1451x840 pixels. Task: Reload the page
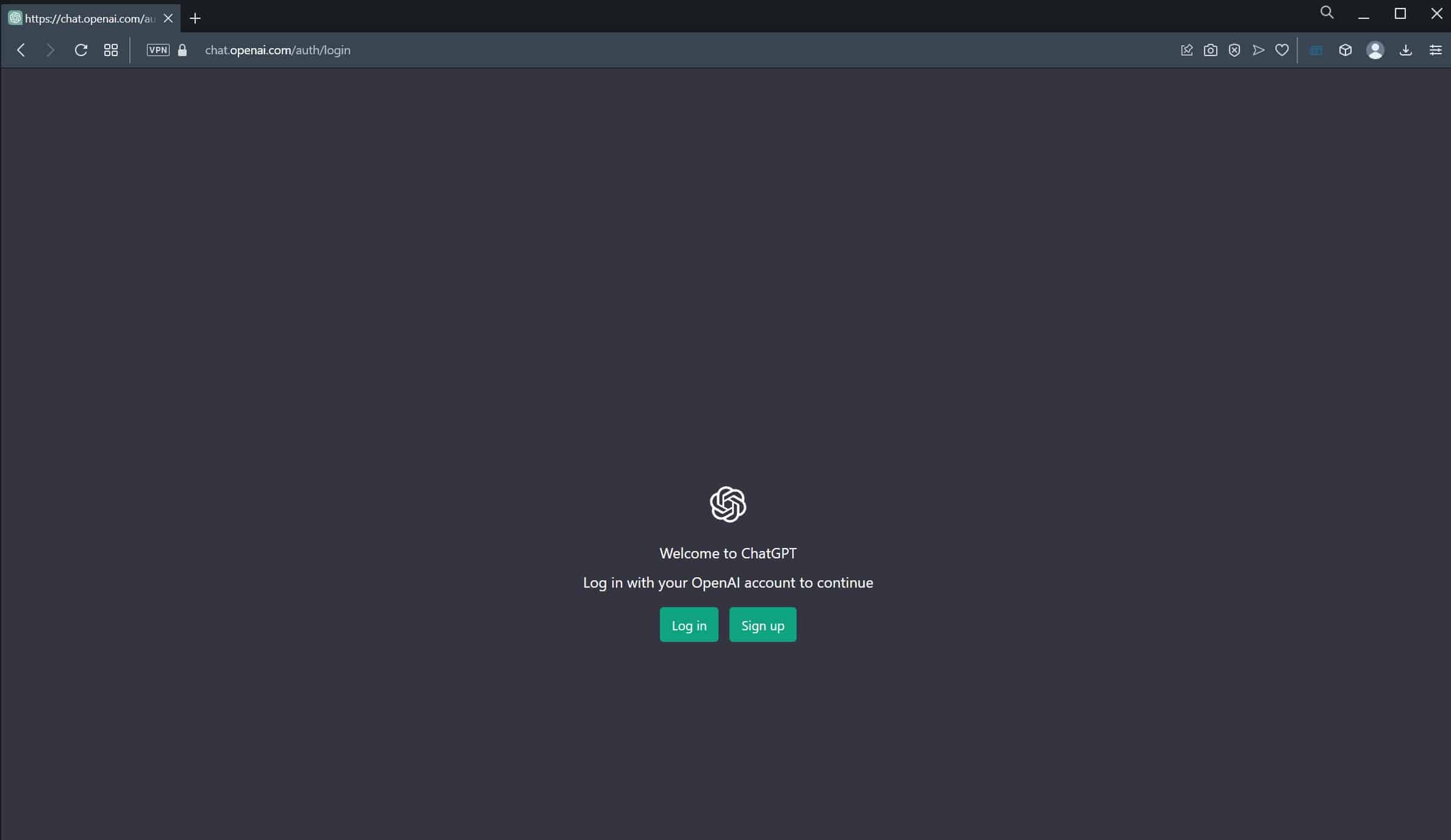pyautogui.click(x=81, y=50)
